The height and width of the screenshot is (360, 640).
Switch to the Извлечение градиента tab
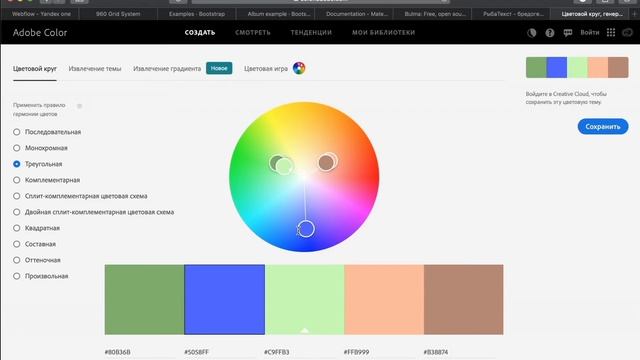point(167,69)
